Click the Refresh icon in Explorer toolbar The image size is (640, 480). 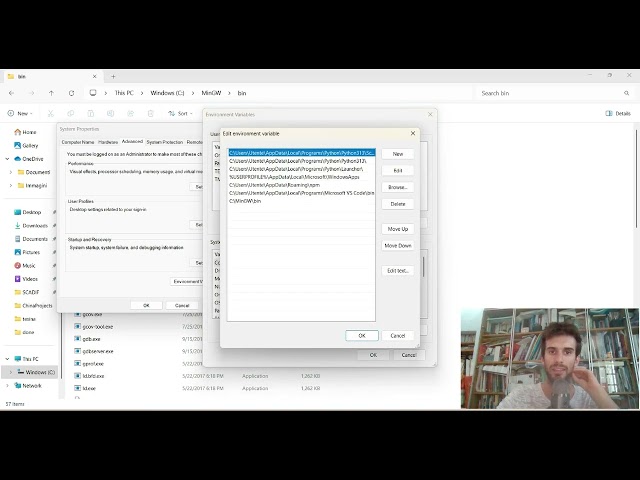click(x=71, y=93)
